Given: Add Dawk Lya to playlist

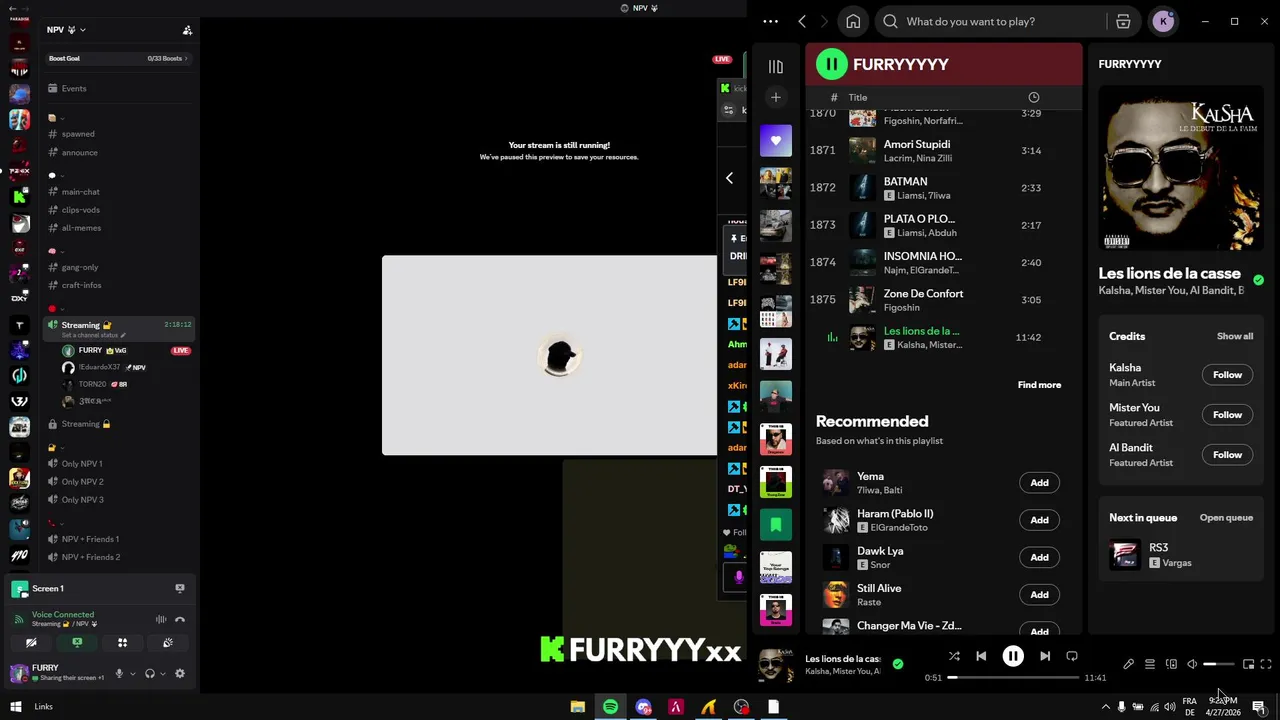Looking at the screenshot, I should (x=1039, y=557).
